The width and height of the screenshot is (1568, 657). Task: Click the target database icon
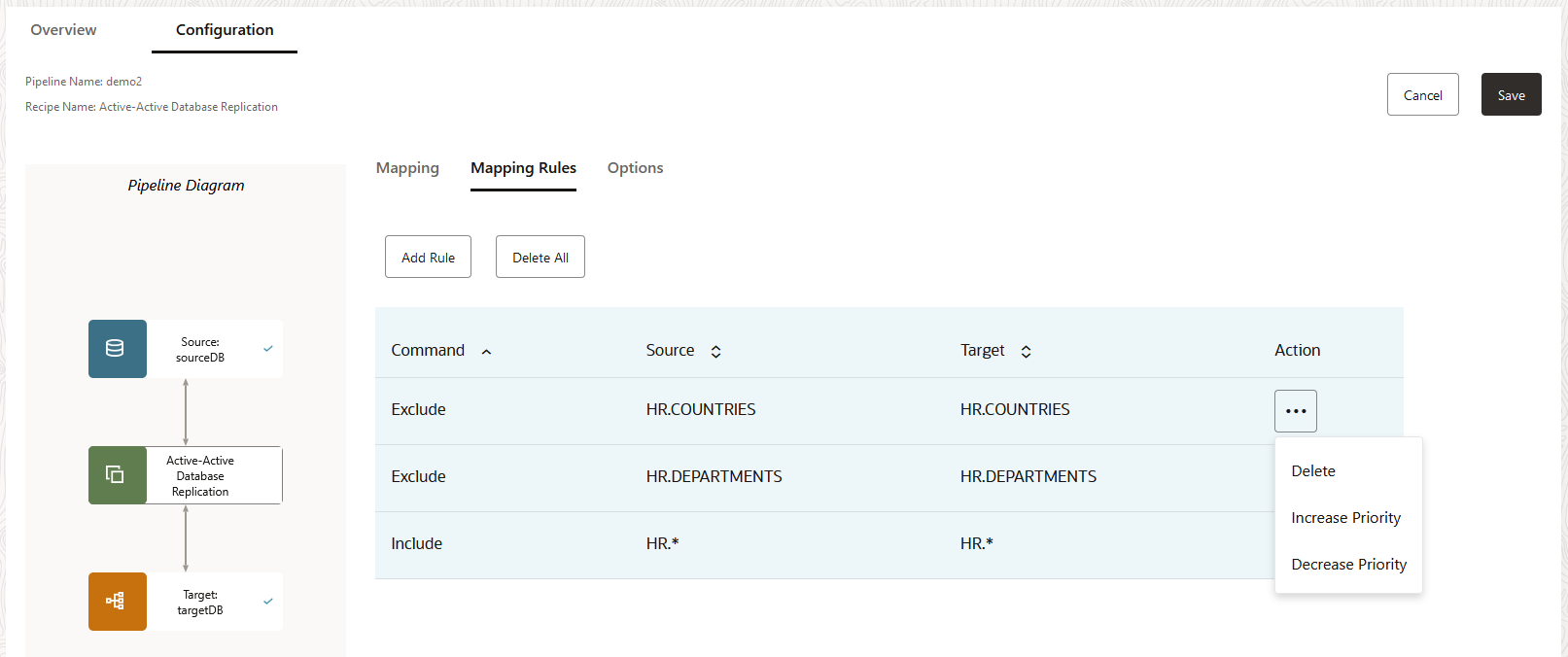pyautogui.click(x=117, y=602)
